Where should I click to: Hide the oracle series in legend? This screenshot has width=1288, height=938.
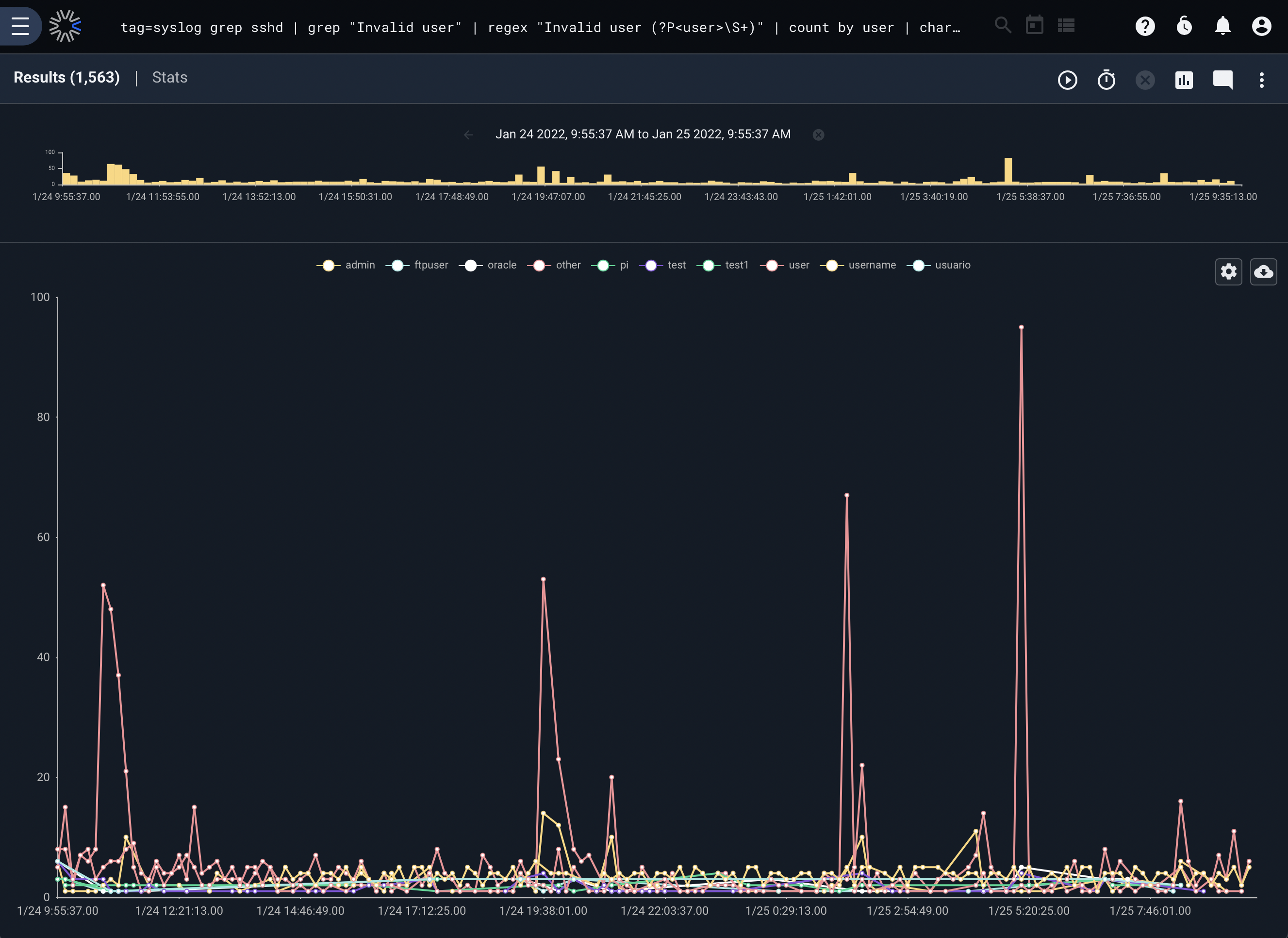488,265
